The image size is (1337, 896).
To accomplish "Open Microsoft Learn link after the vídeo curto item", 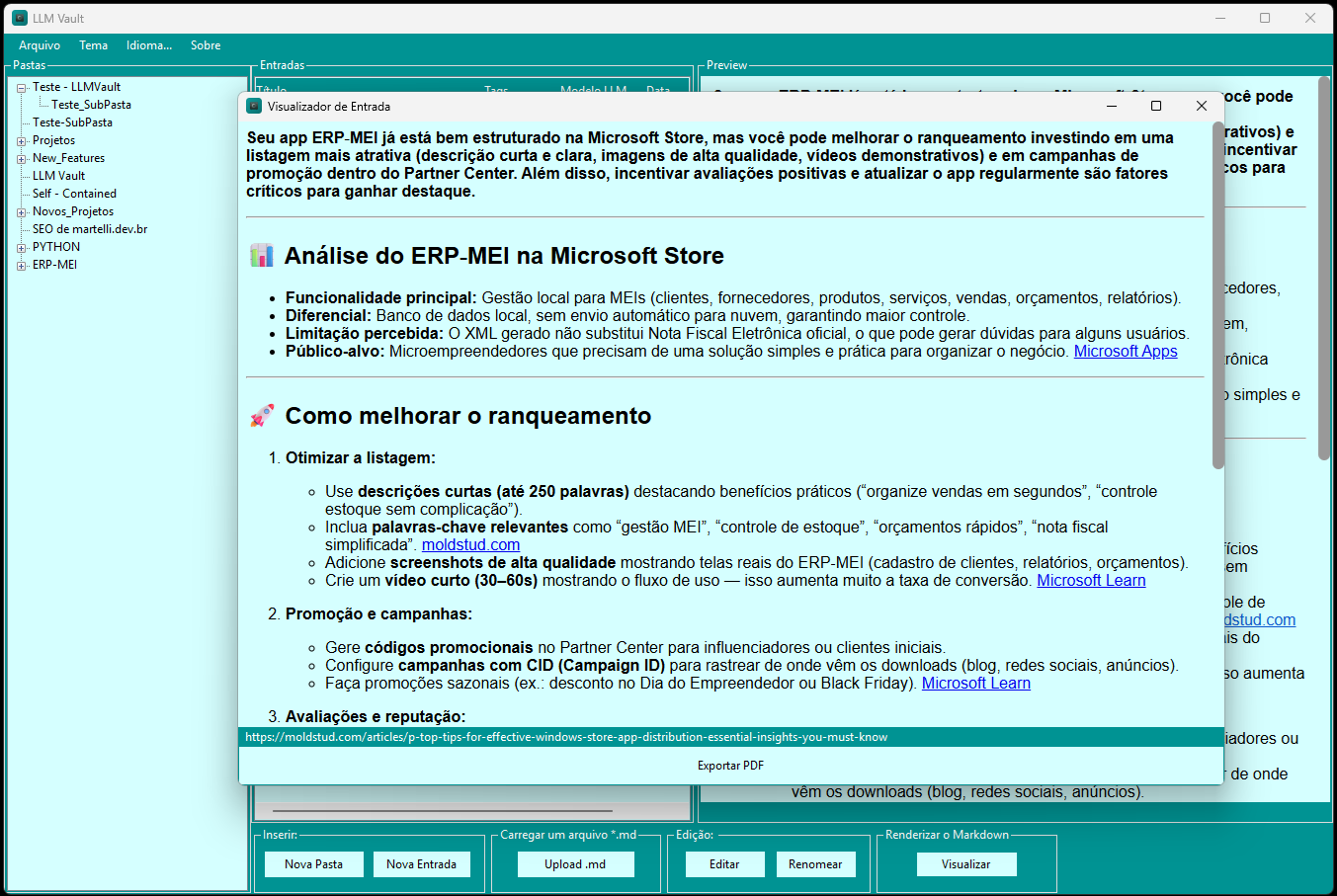I will 1091,581.
